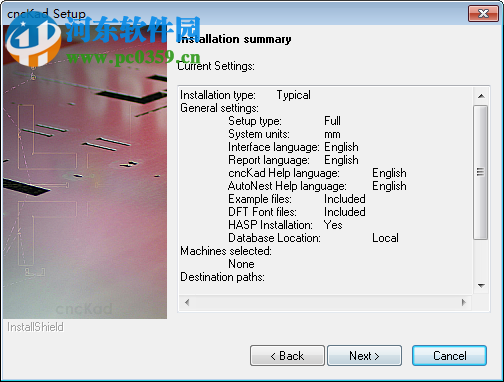Cancel the cncKad setup

click(449, 356)
